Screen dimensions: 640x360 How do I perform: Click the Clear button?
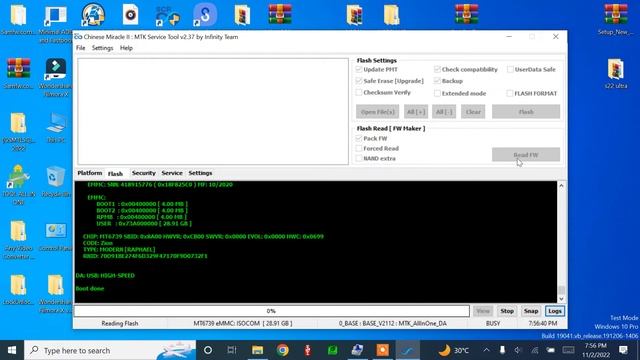473,112
